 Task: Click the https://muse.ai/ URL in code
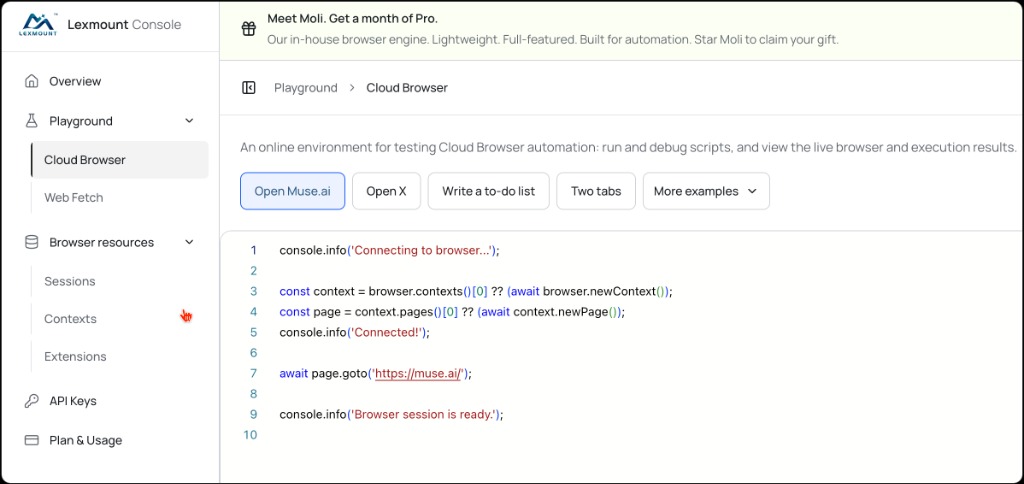pyautogui.click(x=419, y=374)
